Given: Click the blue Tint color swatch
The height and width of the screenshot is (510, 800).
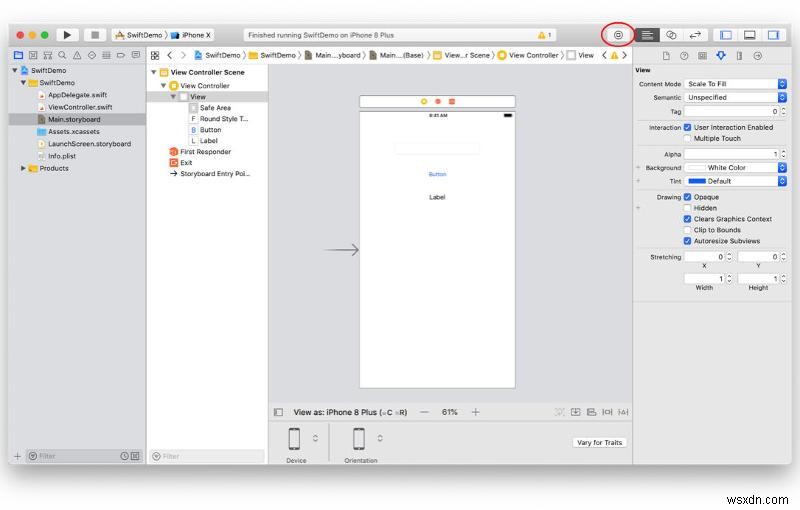Looking at the screenshot, I should [x=696, y=181].
